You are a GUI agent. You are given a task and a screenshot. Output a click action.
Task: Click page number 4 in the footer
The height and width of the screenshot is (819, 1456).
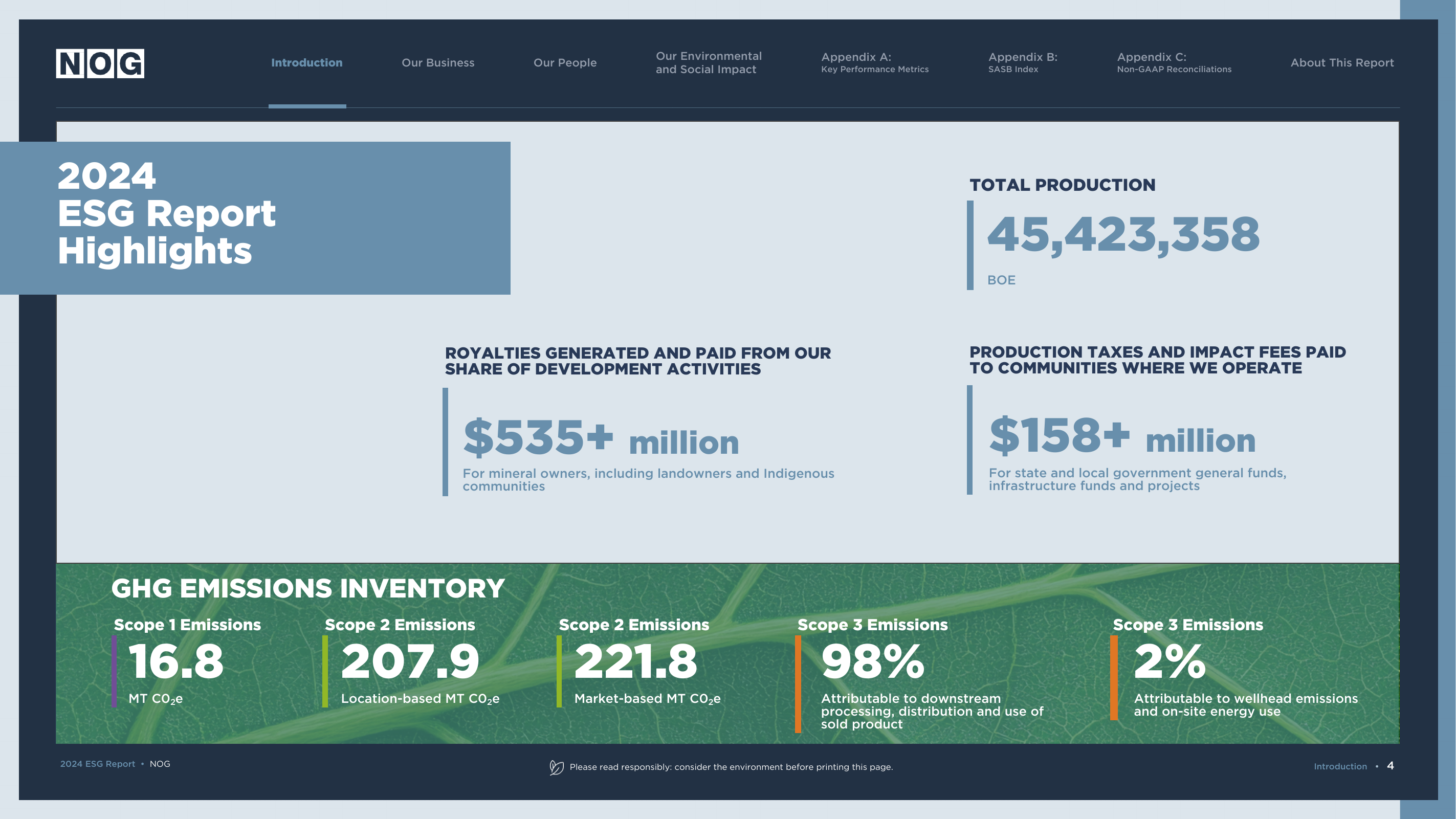1391,766
